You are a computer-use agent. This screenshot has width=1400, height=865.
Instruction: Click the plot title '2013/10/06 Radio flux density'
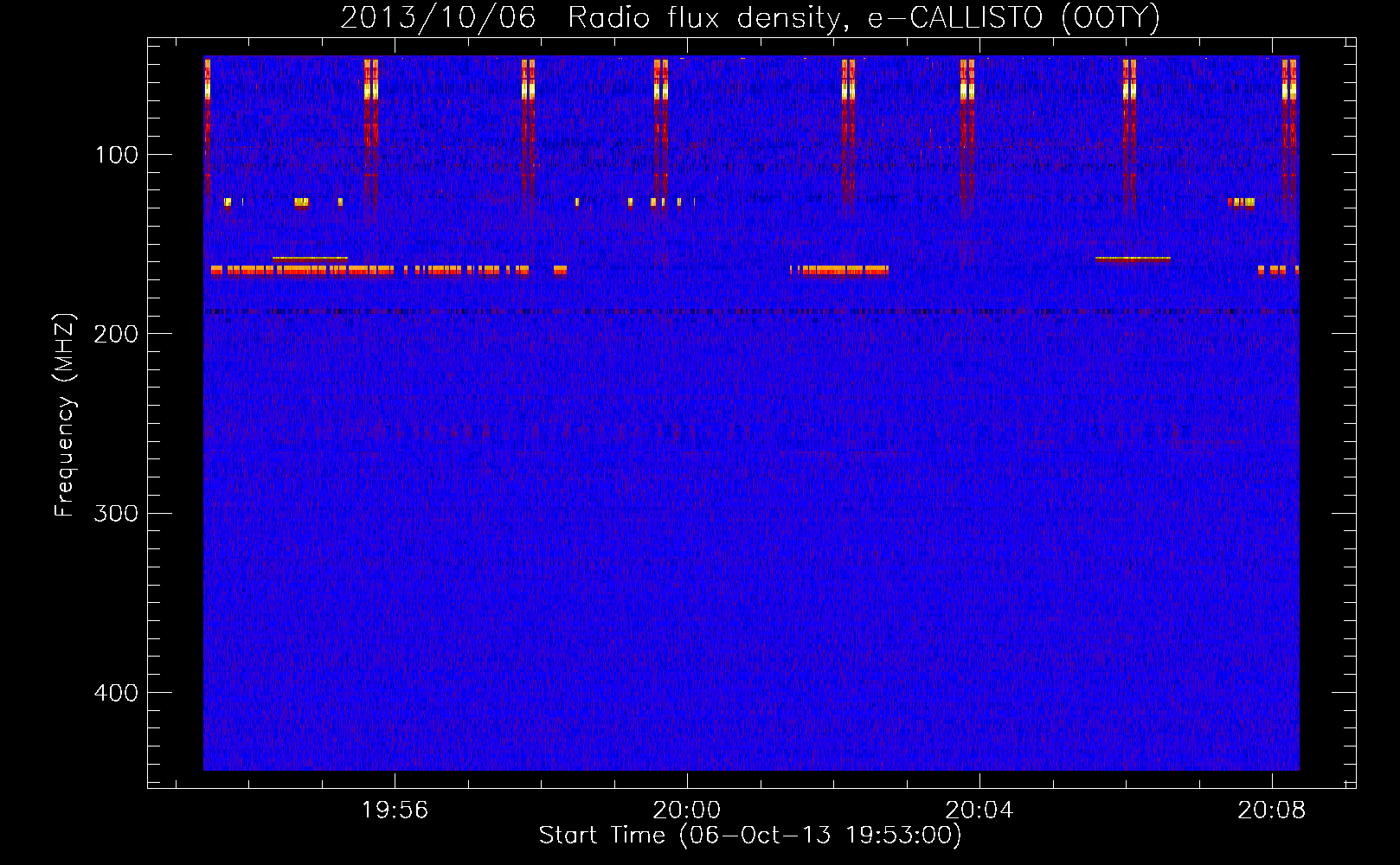750,17
